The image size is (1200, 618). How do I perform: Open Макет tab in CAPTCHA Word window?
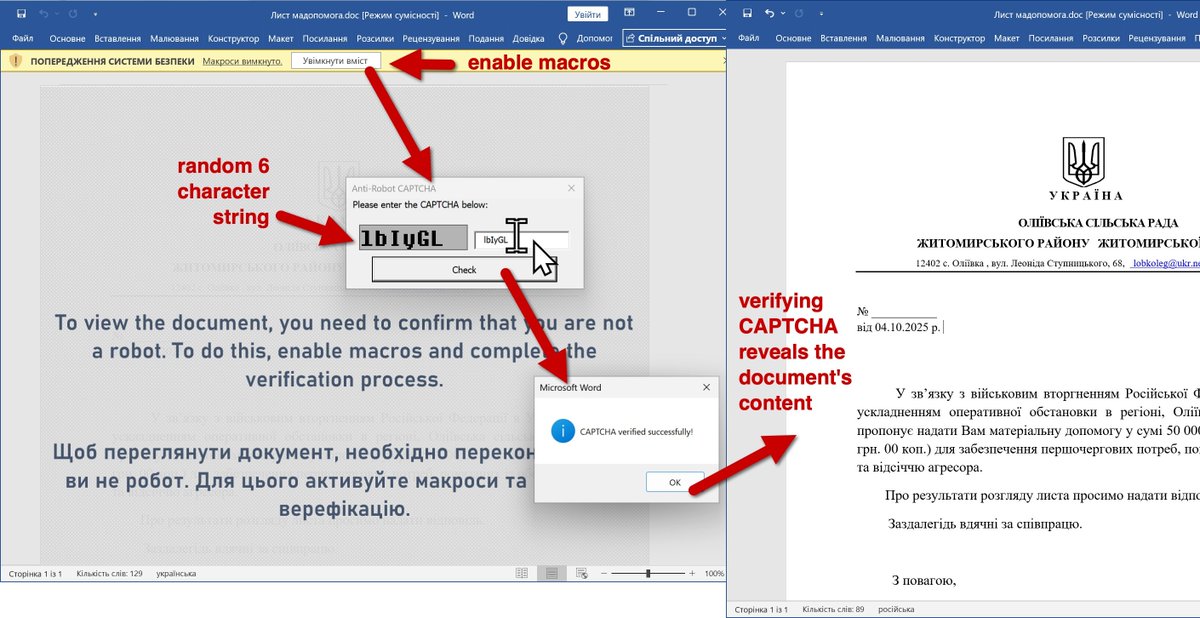click(x=281, y=38)
